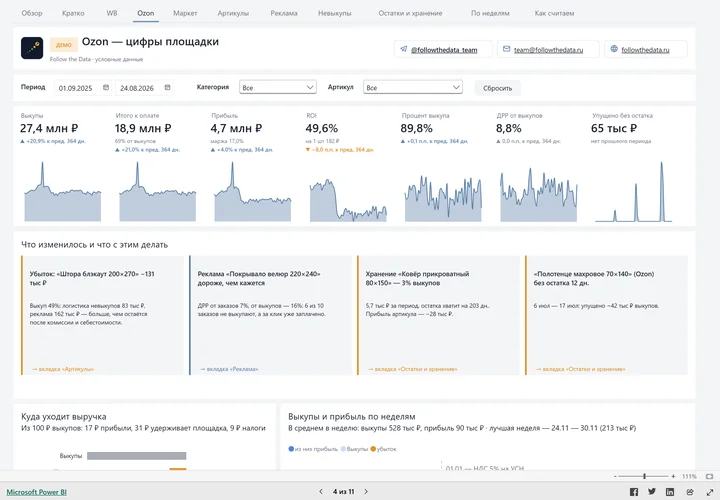Open the Реклама «Покрывало велюр 220×240» card

pyautogui.click(x=270, y=315)
